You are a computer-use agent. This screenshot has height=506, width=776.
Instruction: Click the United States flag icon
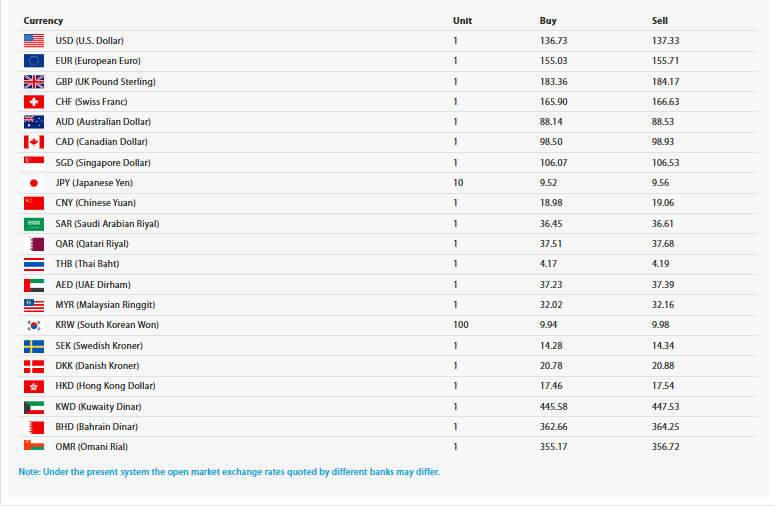pyautogui.click(x=34, y=41)
